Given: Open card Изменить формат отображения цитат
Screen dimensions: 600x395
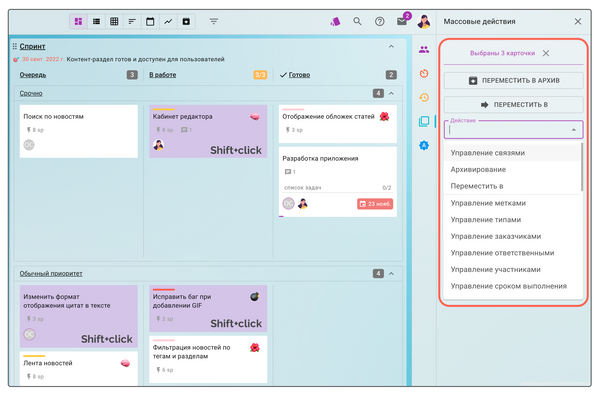Looking at the screenshot, I should tap(78, 316).
